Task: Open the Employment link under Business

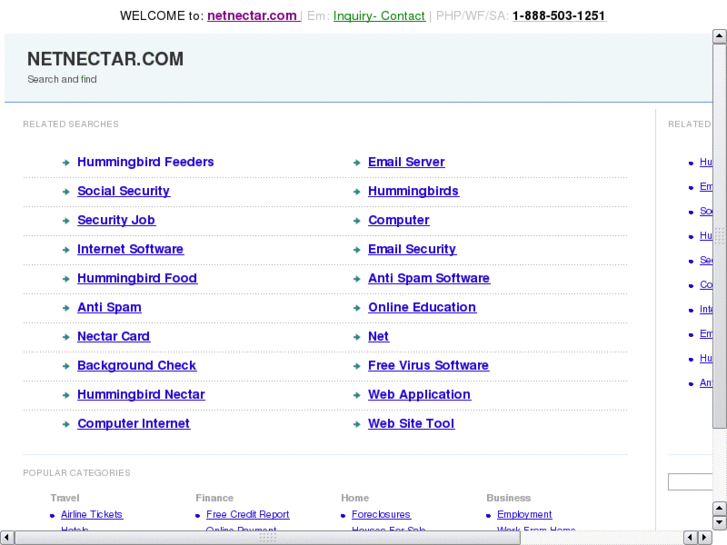Action: tap(524, 514)
